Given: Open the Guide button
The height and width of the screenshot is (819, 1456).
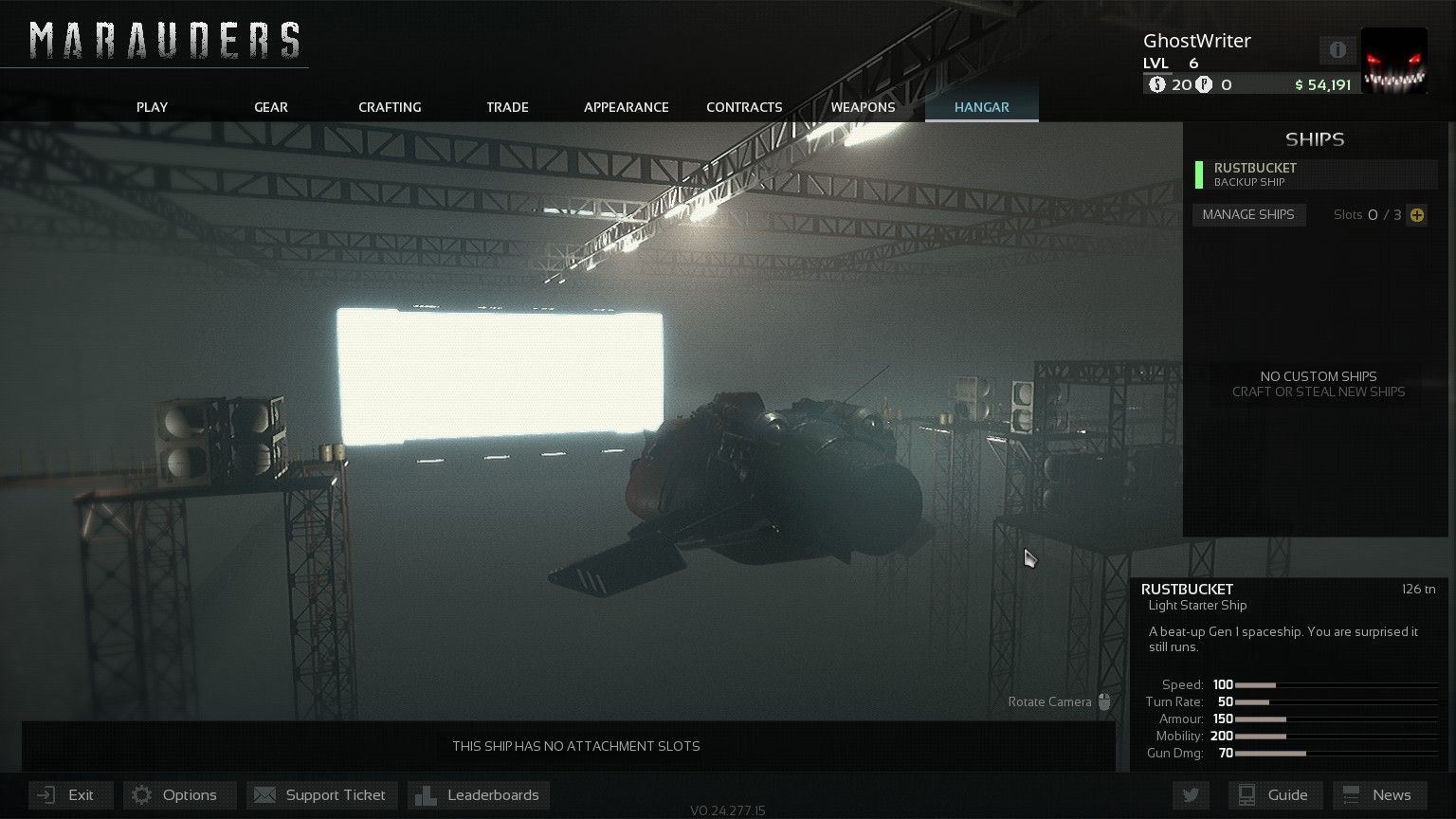Looking at the screenshot, I should (1275, 795).
